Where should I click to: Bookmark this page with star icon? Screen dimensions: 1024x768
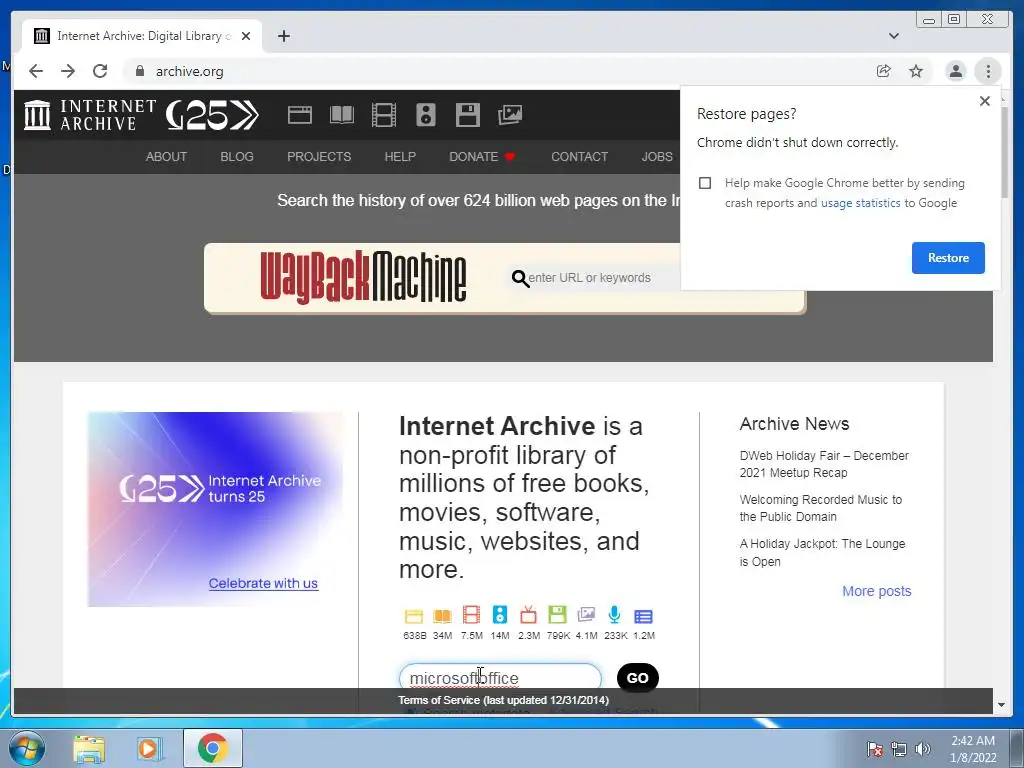[x=916, y=71]
